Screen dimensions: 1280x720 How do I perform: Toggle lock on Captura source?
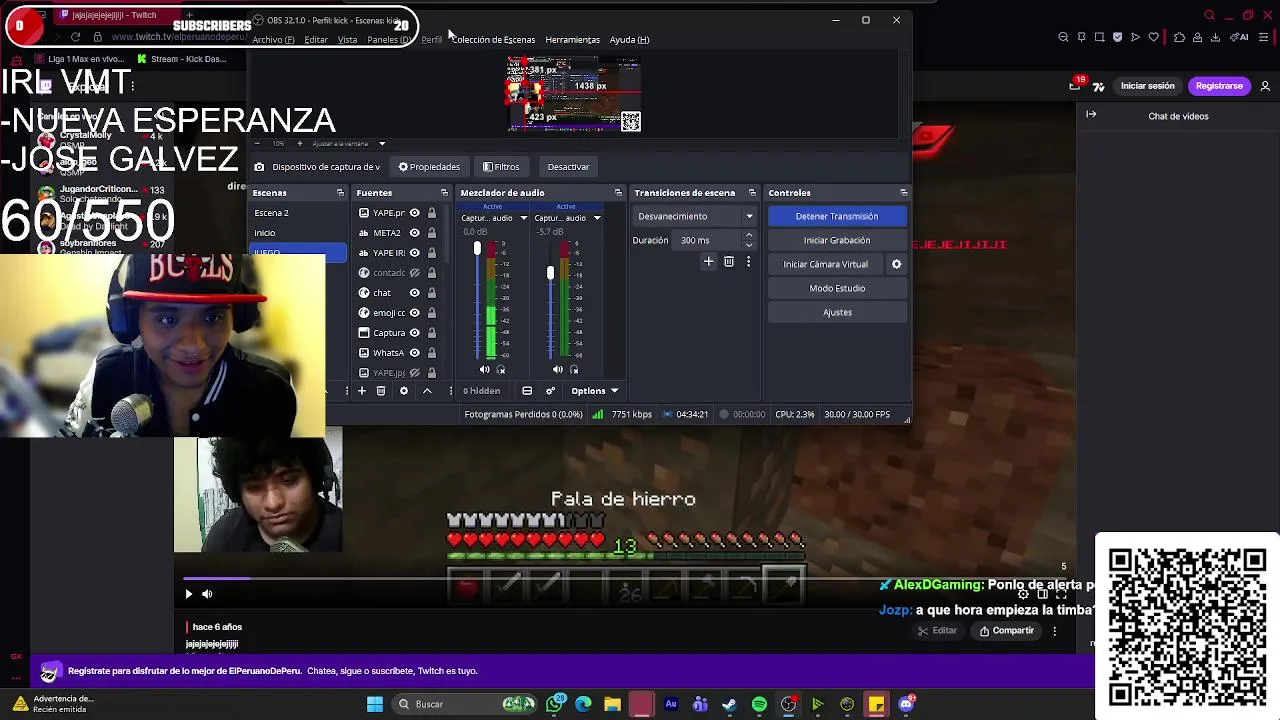tap(432, 333)
